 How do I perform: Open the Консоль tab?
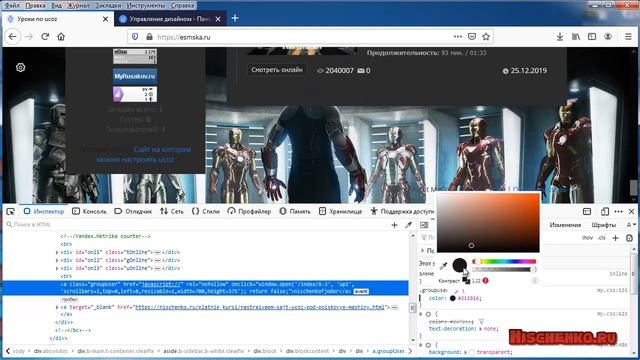[89, 211]
